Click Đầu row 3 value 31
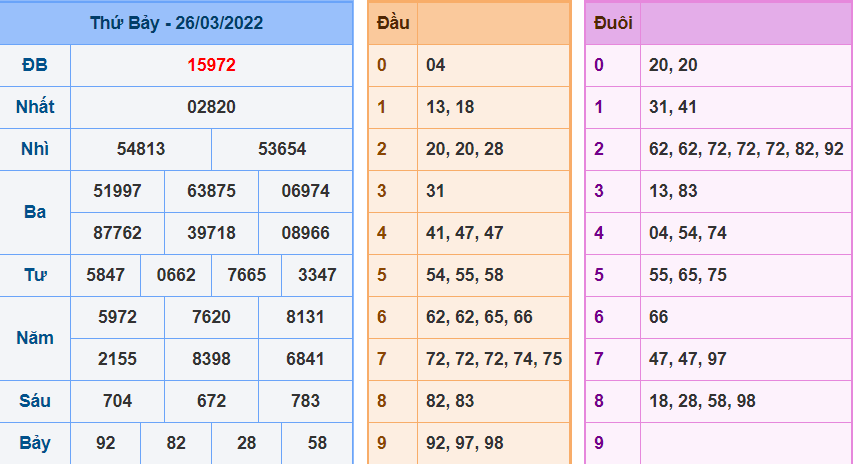This screenshot has height=464, width=855. coord(435,191)
